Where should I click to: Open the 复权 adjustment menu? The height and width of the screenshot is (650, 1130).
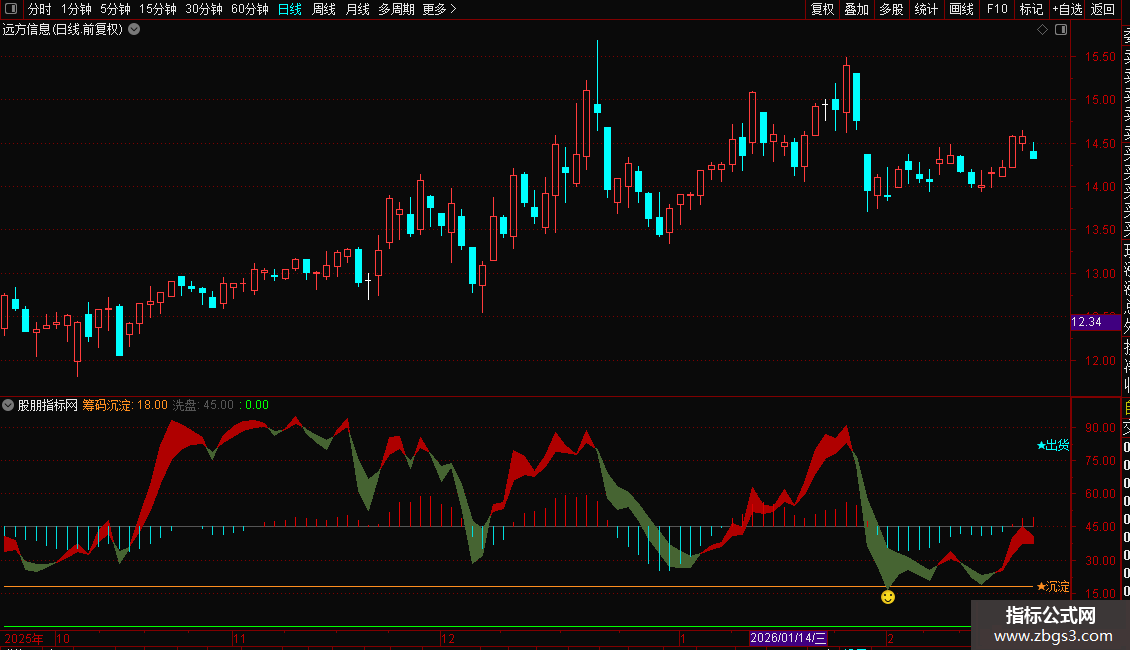(822, 9)
